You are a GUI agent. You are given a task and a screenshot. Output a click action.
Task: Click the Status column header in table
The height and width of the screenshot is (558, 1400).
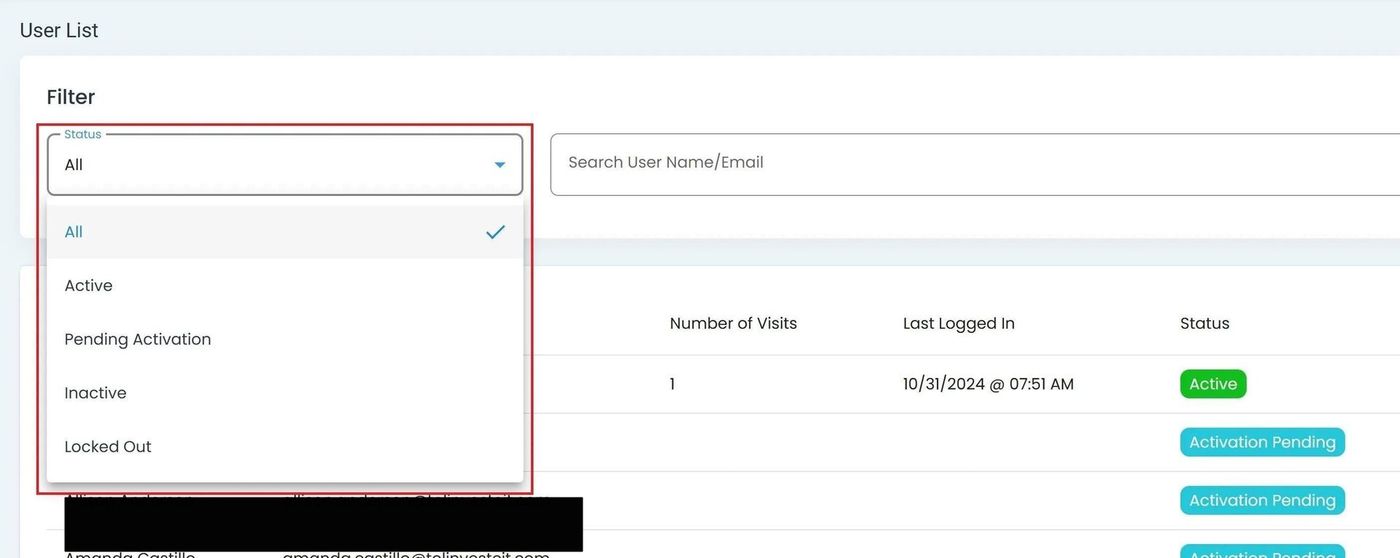click(1204, 324)
